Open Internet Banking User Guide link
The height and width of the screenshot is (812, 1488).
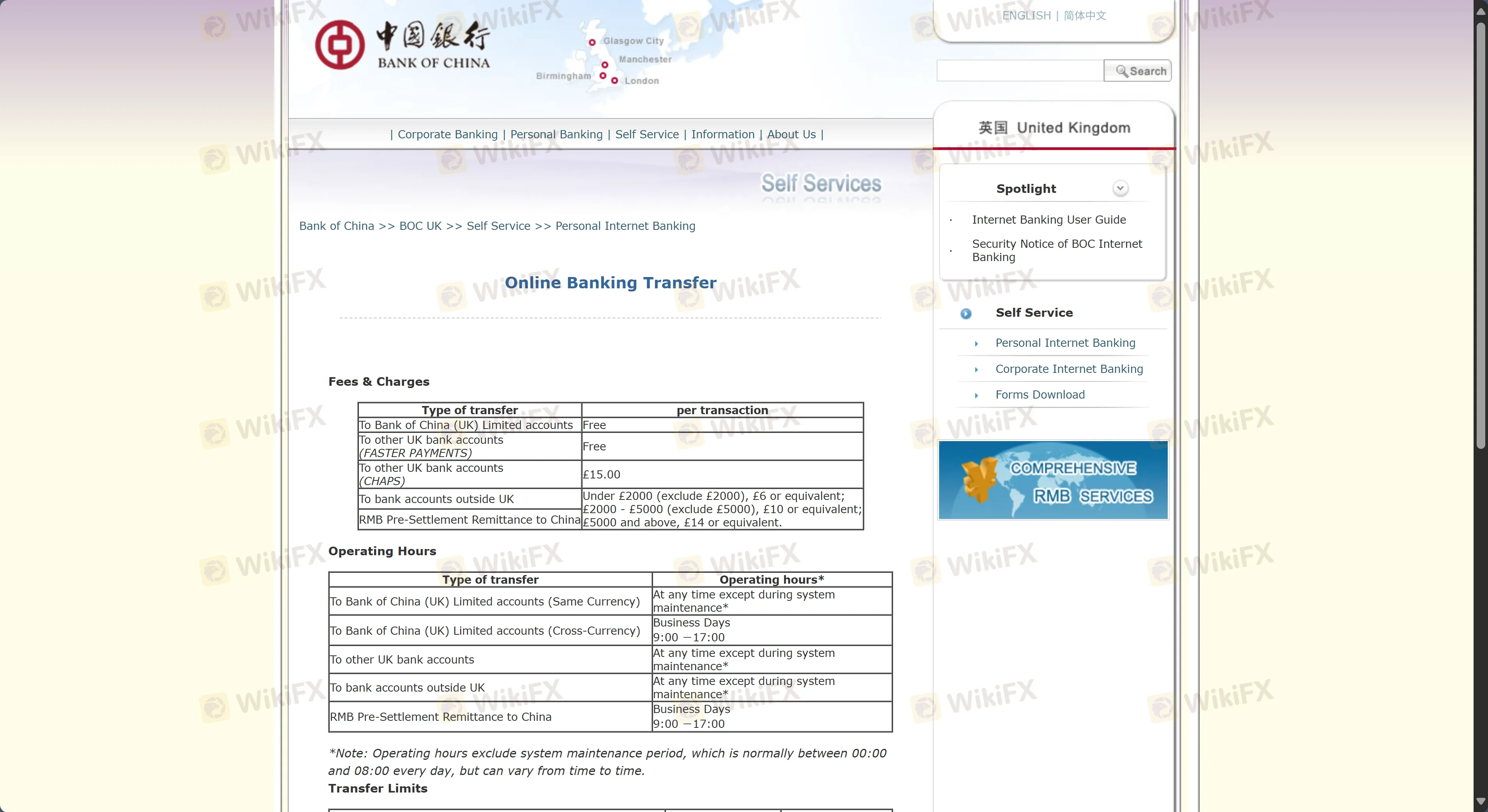1048,219
